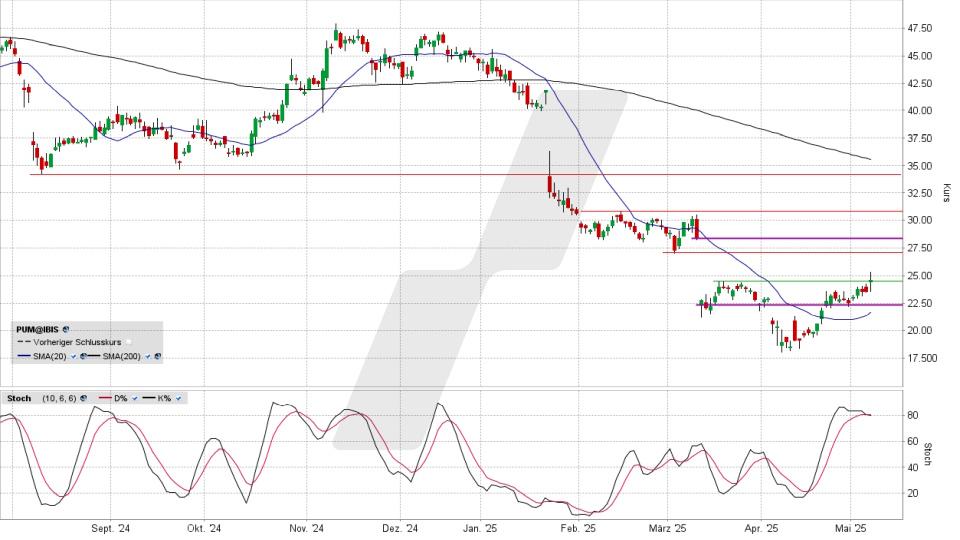Click the Okt. '24 date label

point(204,528)
